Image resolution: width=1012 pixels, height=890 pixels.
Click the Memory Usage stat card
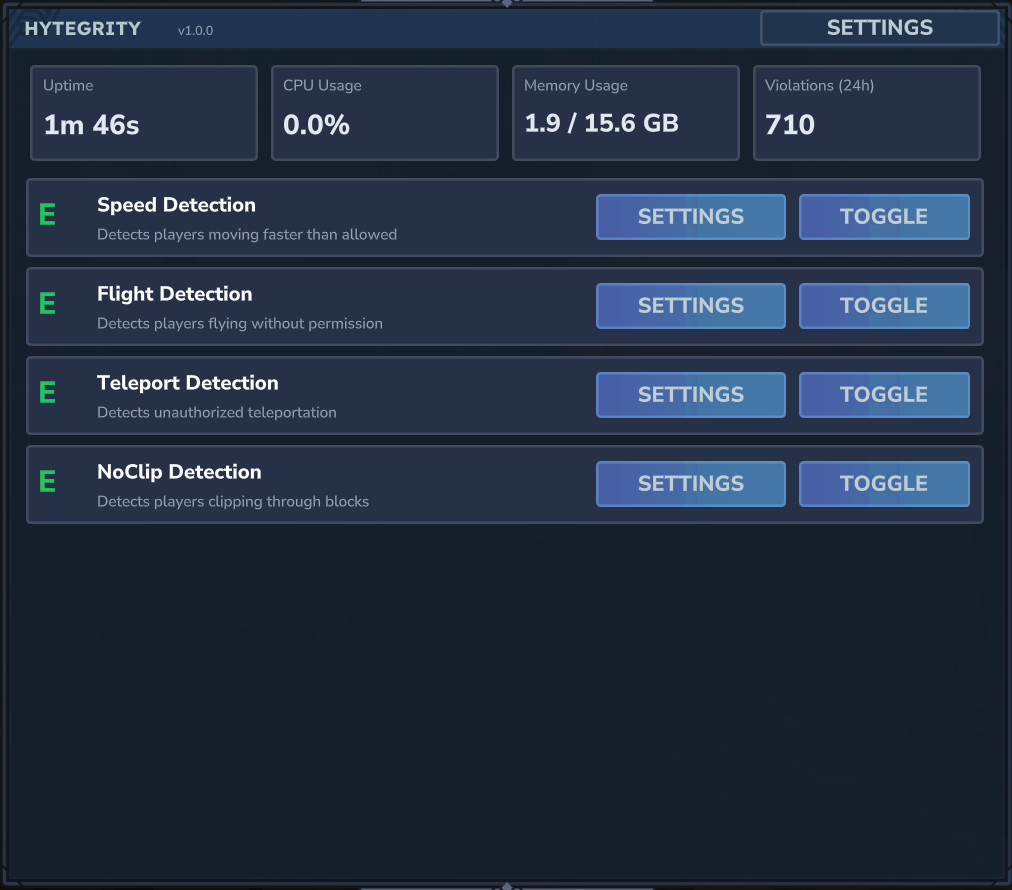(626, 113)
